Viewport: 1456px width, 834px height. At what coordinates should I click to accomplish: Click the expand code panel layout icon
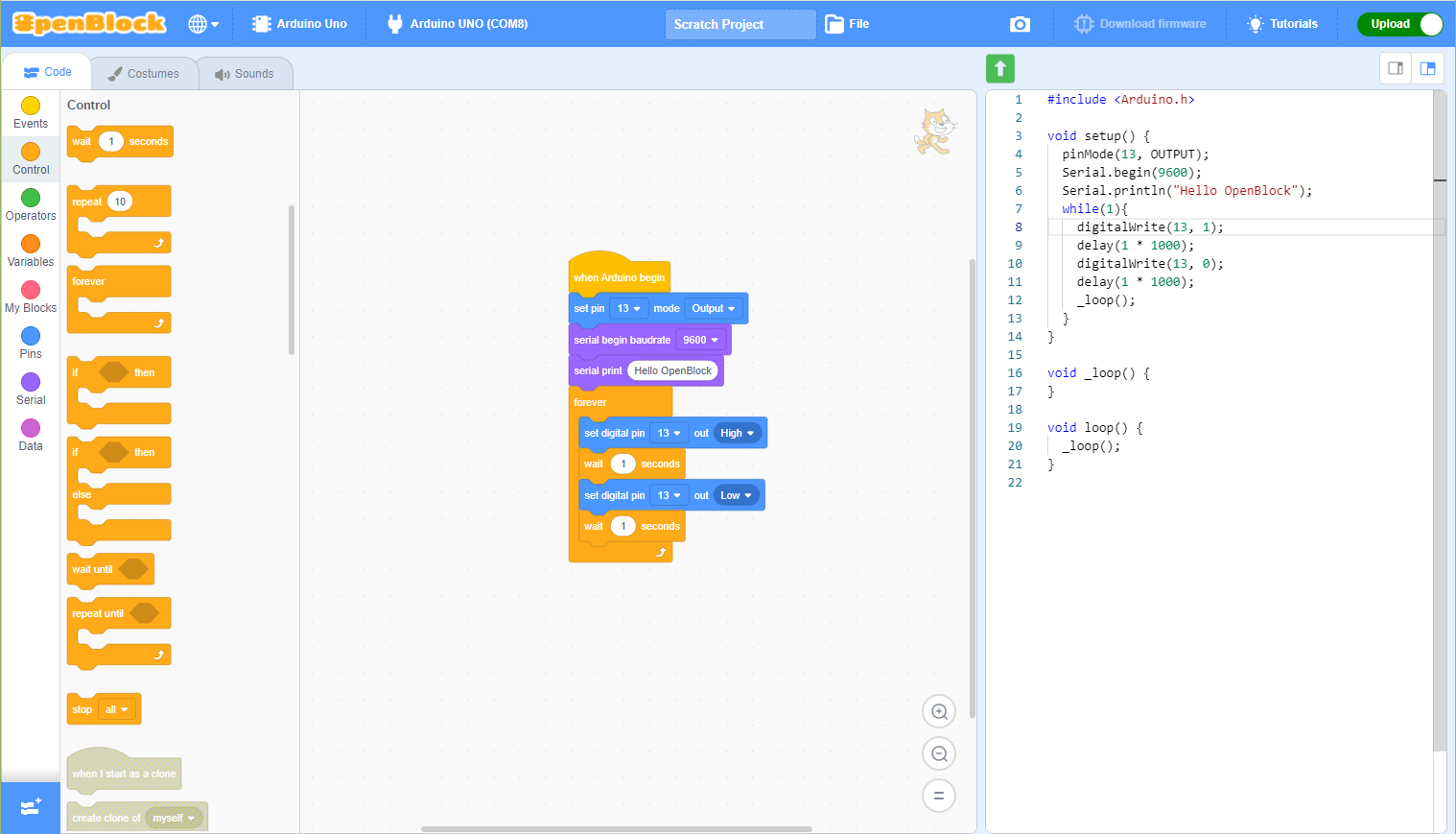pos(1427,68)
